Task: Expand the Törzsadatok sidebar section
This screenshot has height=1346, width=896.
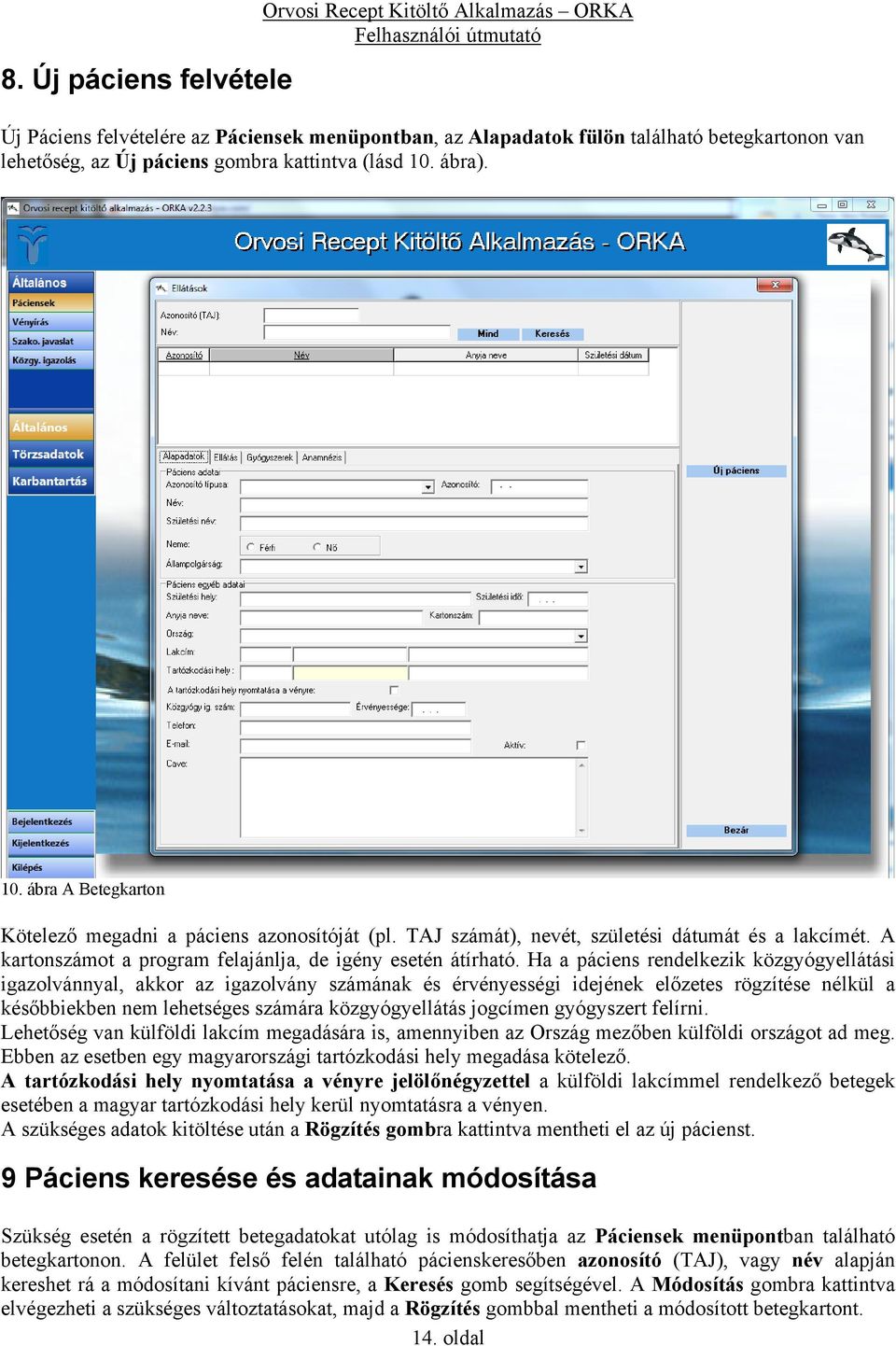Action: tap(51, 455)
